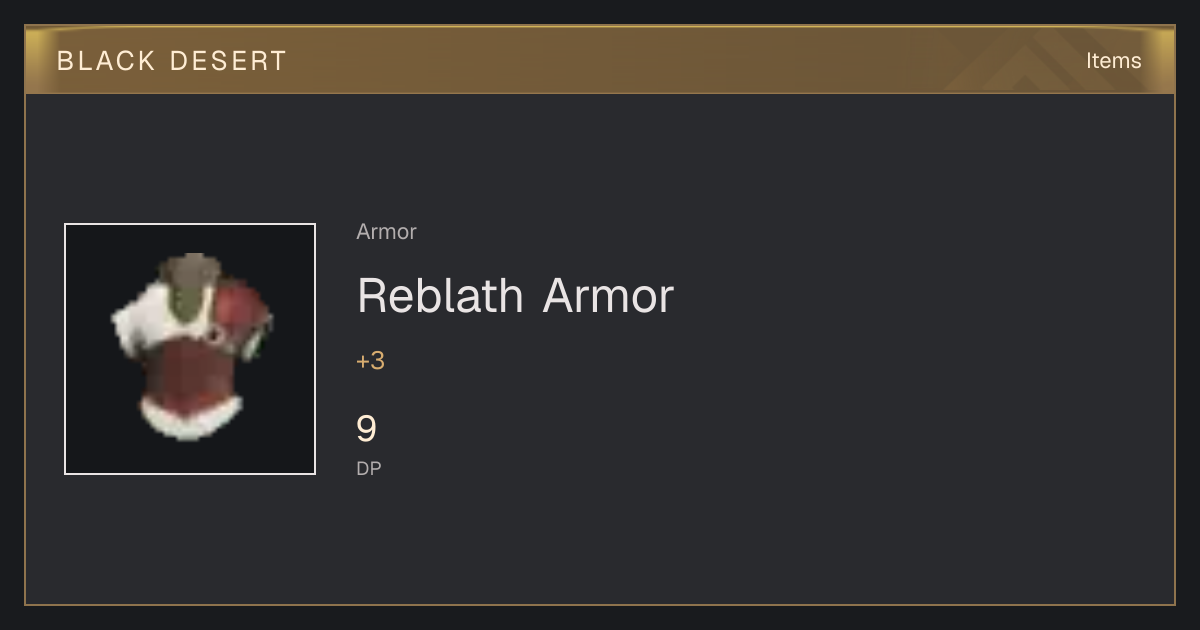Click the Reblath Armor item icon
This screenshot has width=1200, height=630.
pyautogui.click(x=190, y=349)
